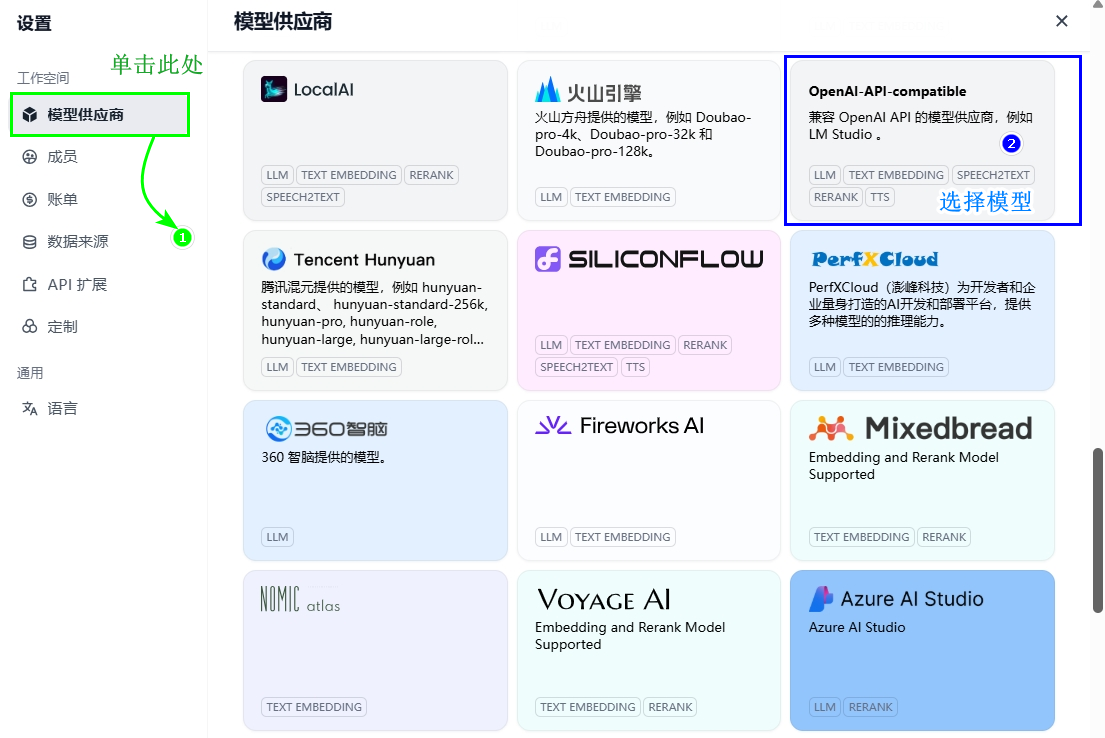Click the 账单 billing coin icon
The height and width of the screenshot is (738, 1105).
point(30,199)
